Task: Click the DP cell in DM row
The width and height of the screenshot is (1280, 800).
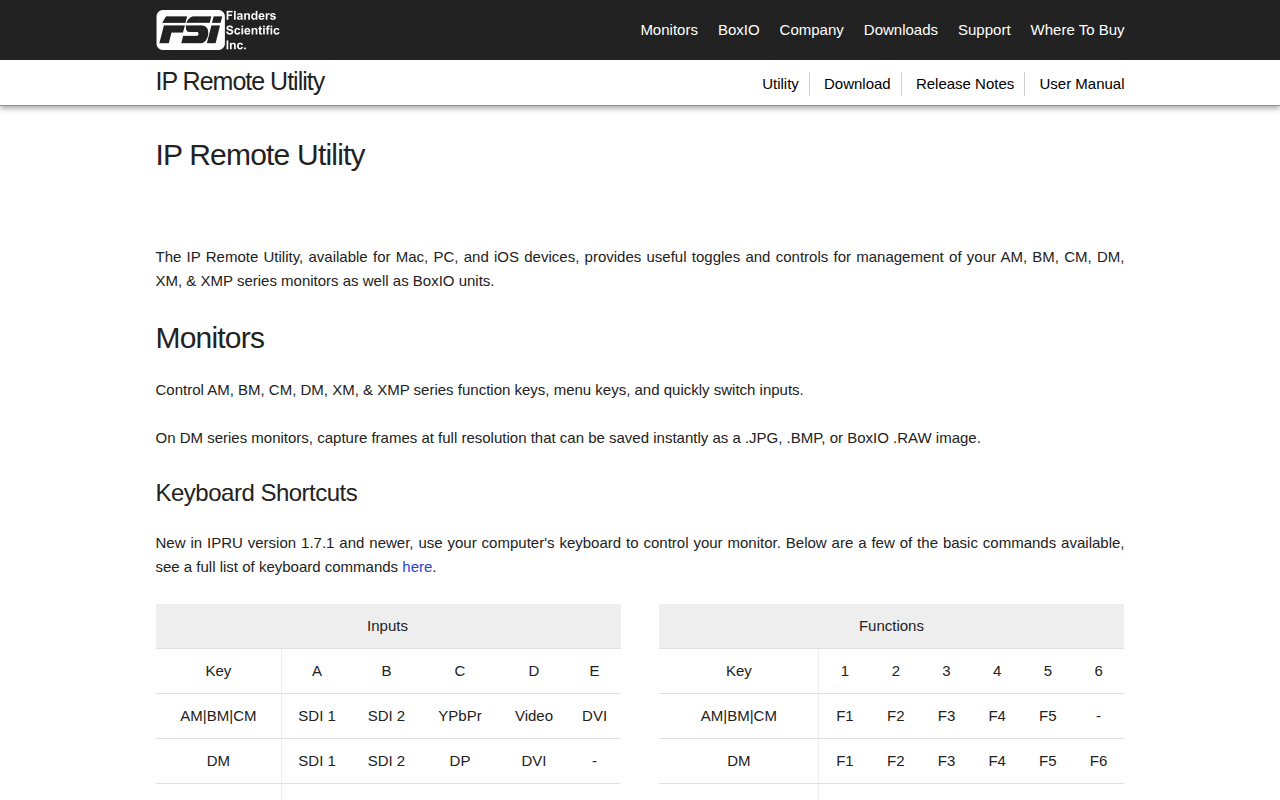Action: [x=460, y=761]
